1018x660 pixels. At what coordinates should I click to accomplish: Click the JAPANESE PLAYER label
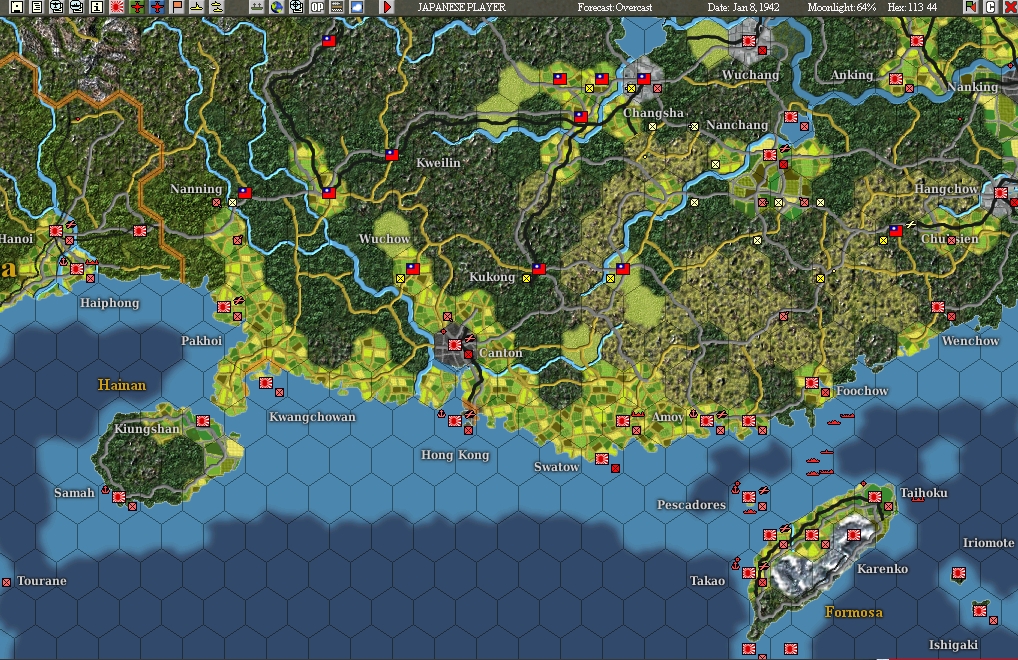[x=462, y=7]
